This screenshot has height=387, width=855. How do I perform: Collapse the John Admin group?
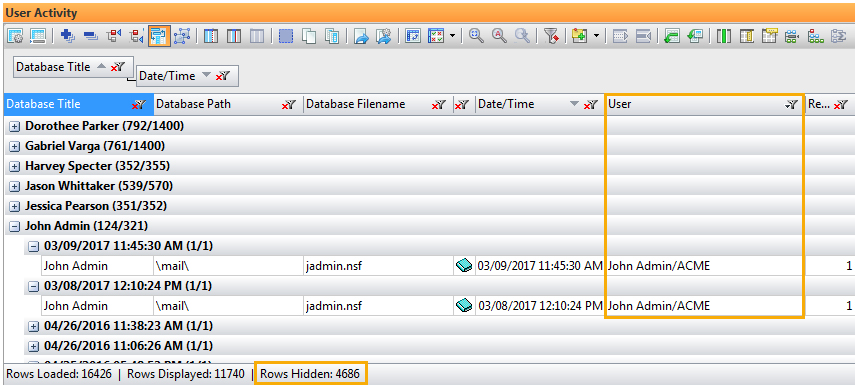pyautogui.click(x=15, y=226)
